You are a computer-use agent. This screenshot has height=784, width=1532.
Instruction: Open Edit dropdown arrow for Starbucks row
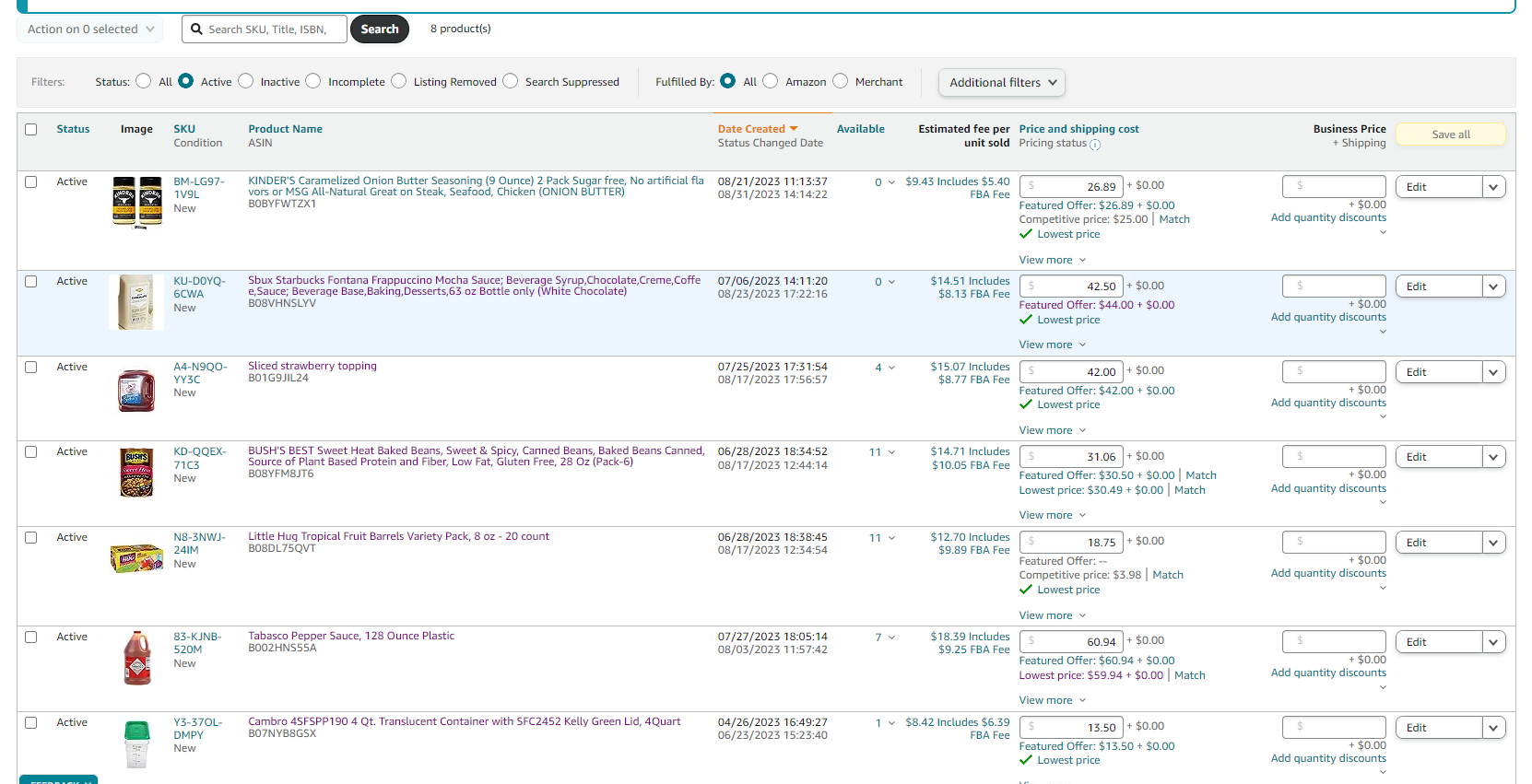click(x=1494, y=287)
